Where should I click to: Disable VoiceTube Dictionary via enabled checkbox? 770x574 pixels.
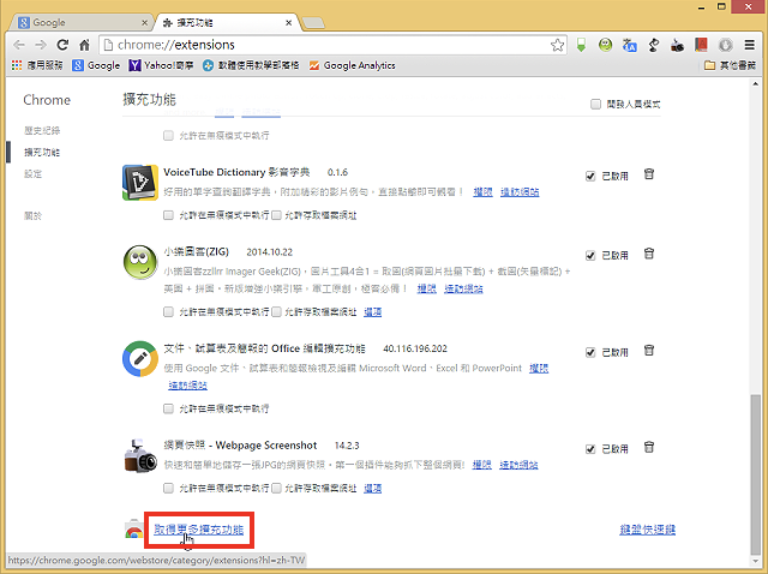click(x=590, y=176)
